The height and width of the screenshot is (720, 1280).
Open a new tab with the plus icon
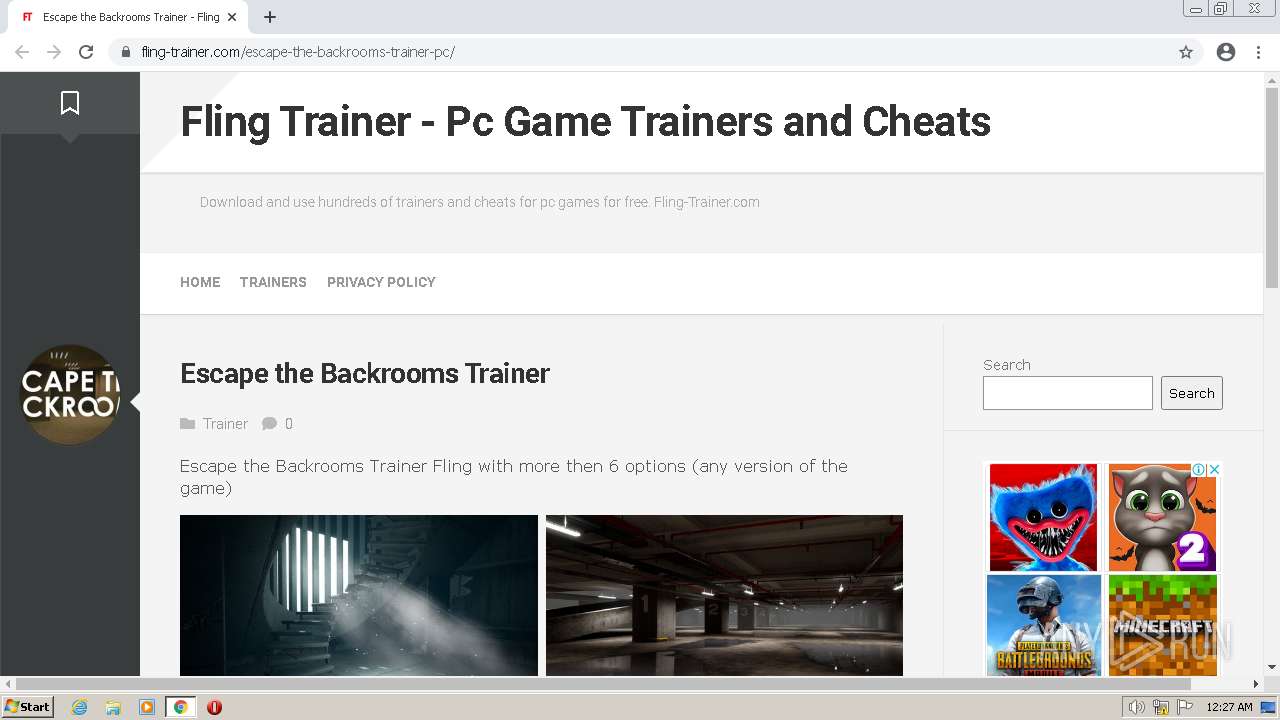[270, 17]
